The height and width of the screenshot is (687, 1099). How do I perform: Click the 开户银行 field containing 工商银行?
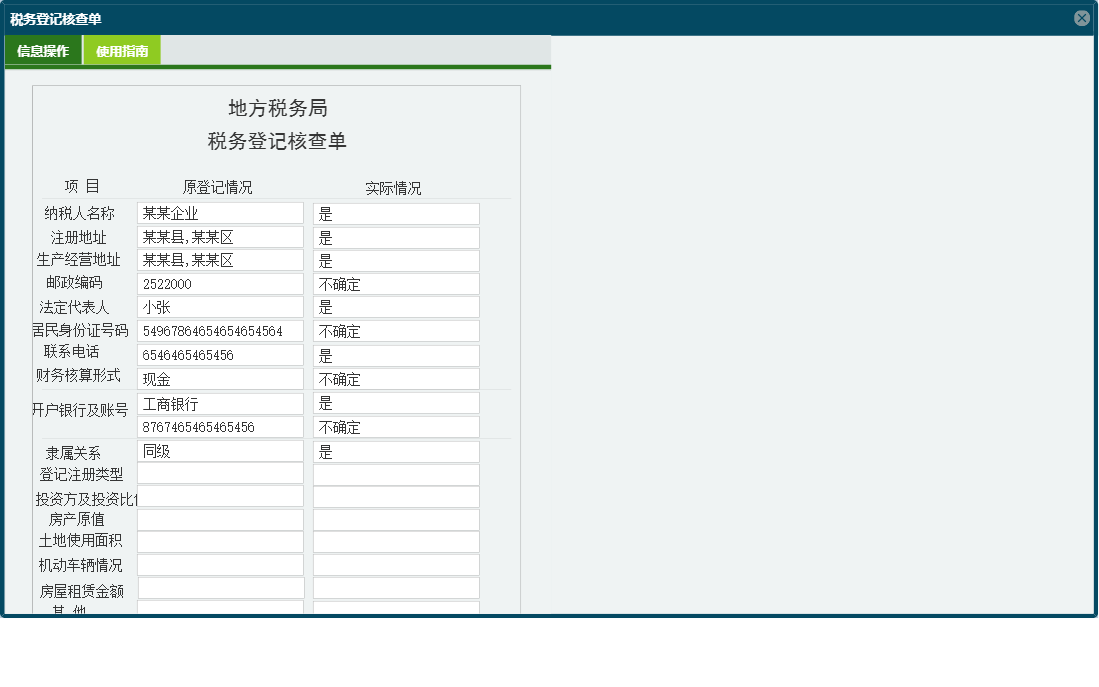(x=219, y=403)
